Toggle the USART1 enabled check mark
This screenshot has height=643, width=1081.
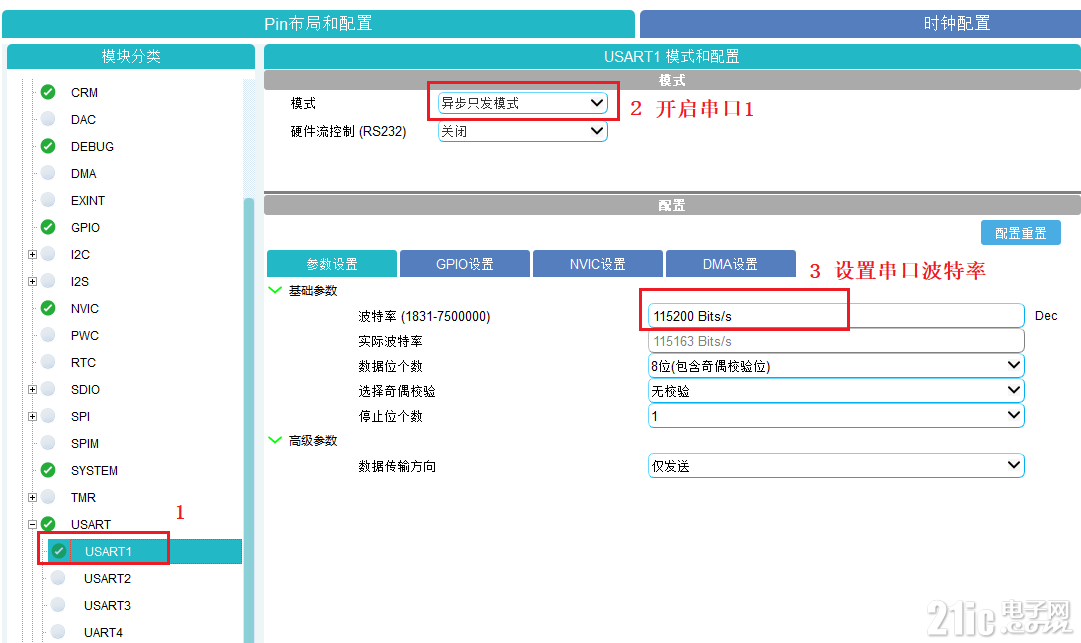tap(59, 551)
